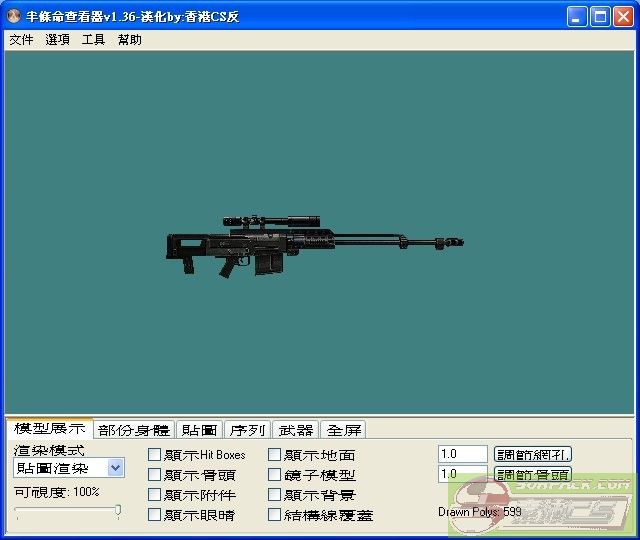Enable the 顯示Hit Boxes checkbox
This screenshot has height=540, width=640.
point(154,455)
